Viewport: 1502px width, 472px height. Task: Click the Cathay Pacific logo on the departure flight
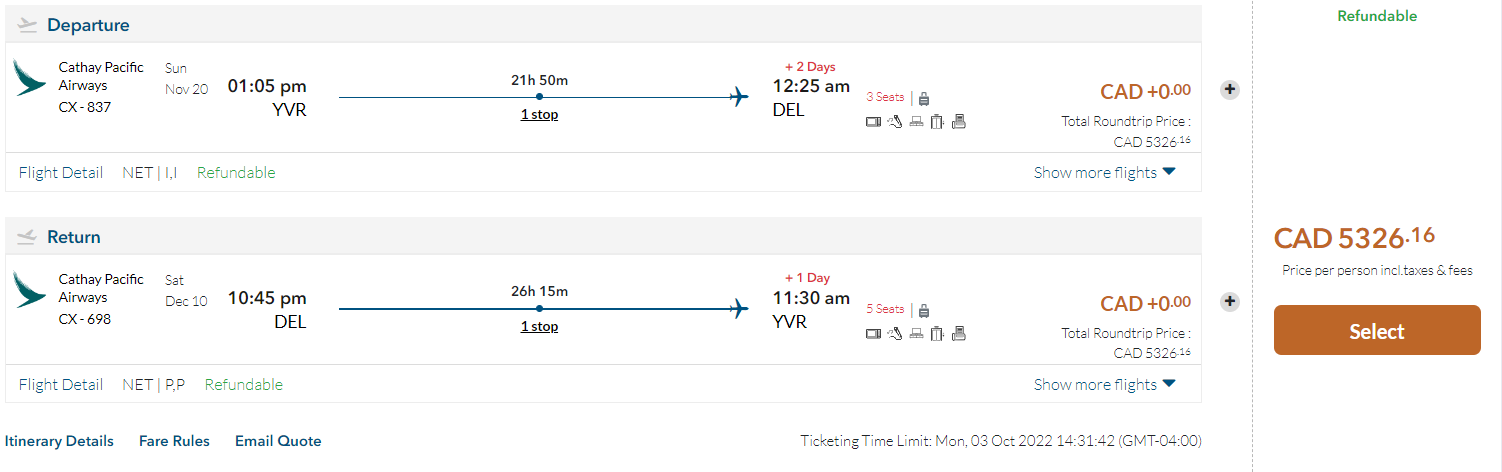point(29,77)
